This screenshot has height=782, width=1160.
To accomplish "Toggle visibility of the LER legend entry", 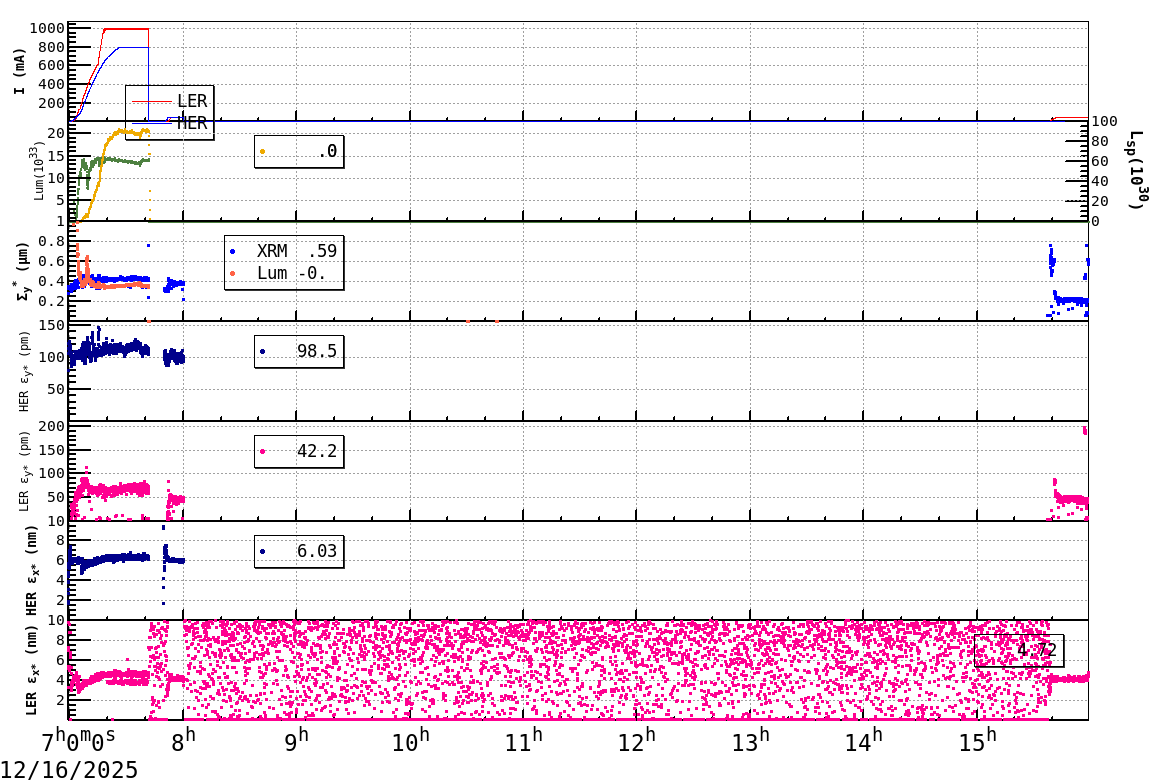I will point(192,101).
